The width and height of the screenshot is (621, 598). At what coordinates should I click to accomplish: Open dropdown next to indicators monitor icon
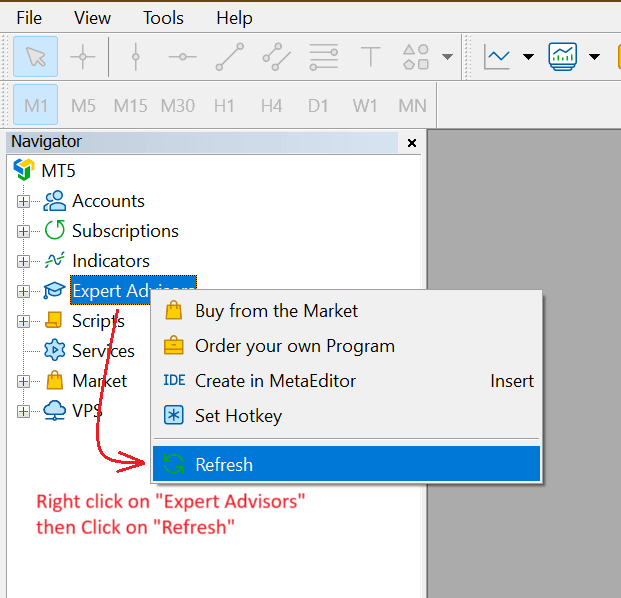pyautogui.click(x=594, y=57)
